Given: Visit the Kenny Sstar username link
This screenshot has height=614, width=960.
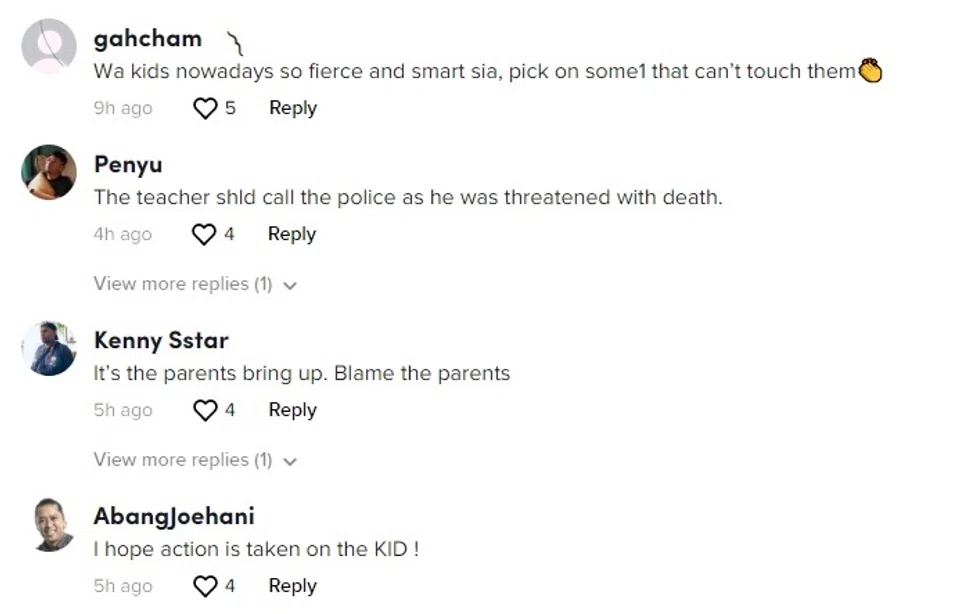Looking at the screenshot, I should pos(161,340).
